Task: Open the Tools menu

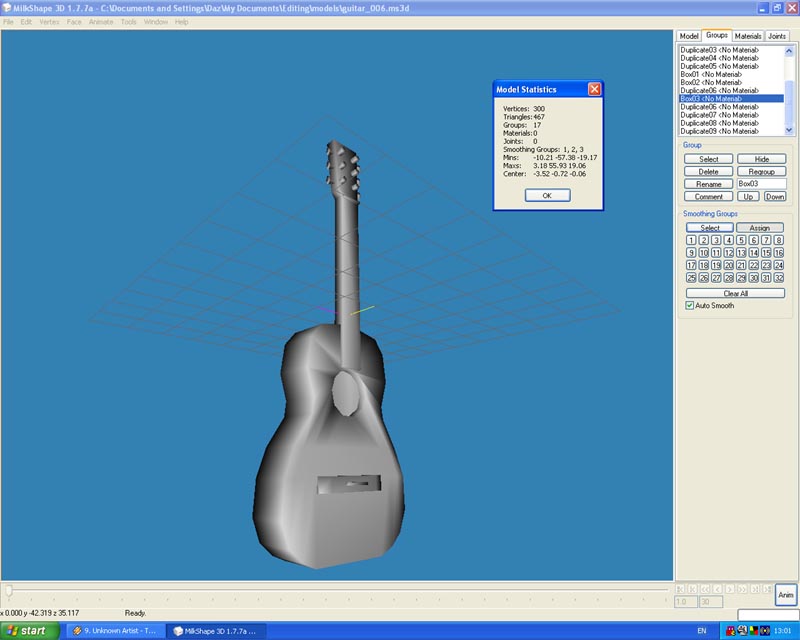Action: tap(129, 22)
